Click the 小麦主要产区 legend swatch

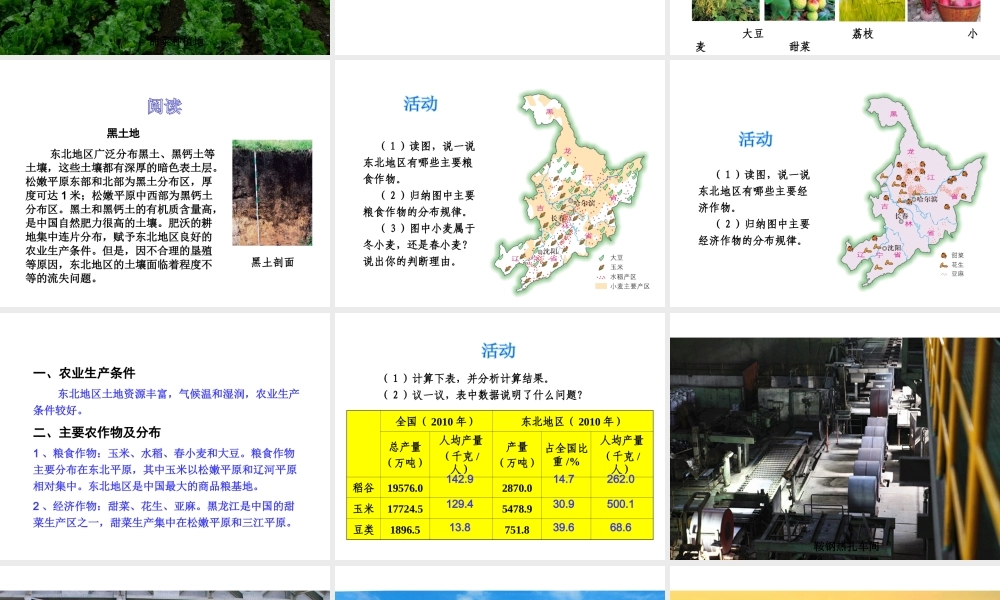pos(600,286)
